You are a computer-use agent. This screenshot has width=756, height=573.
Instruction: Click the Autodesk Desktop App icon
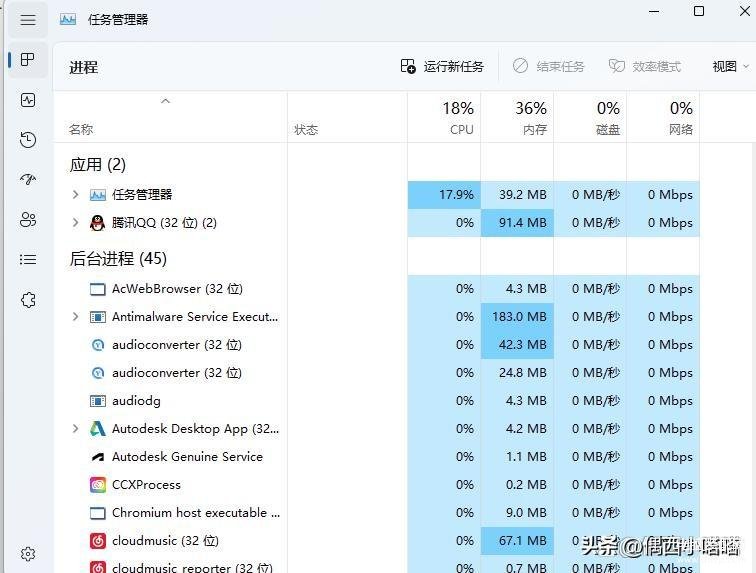[98, 428]
